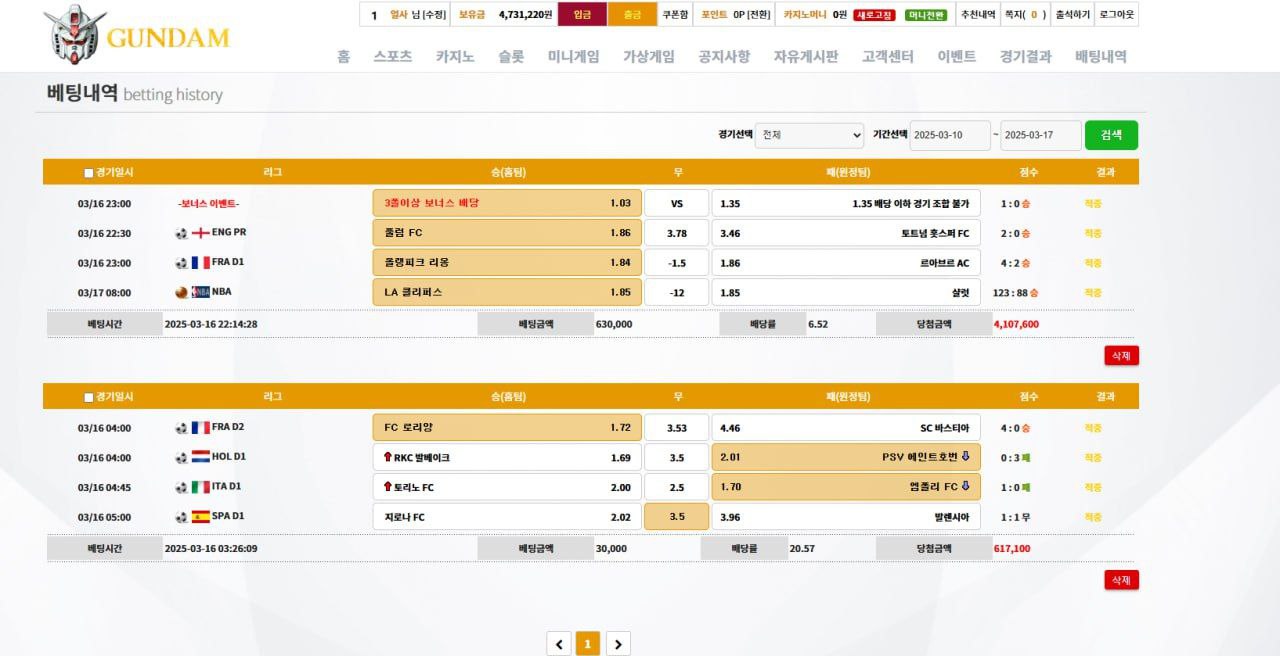
Task: Click the basketball icon in the NBA row
Action: [181, 293]
